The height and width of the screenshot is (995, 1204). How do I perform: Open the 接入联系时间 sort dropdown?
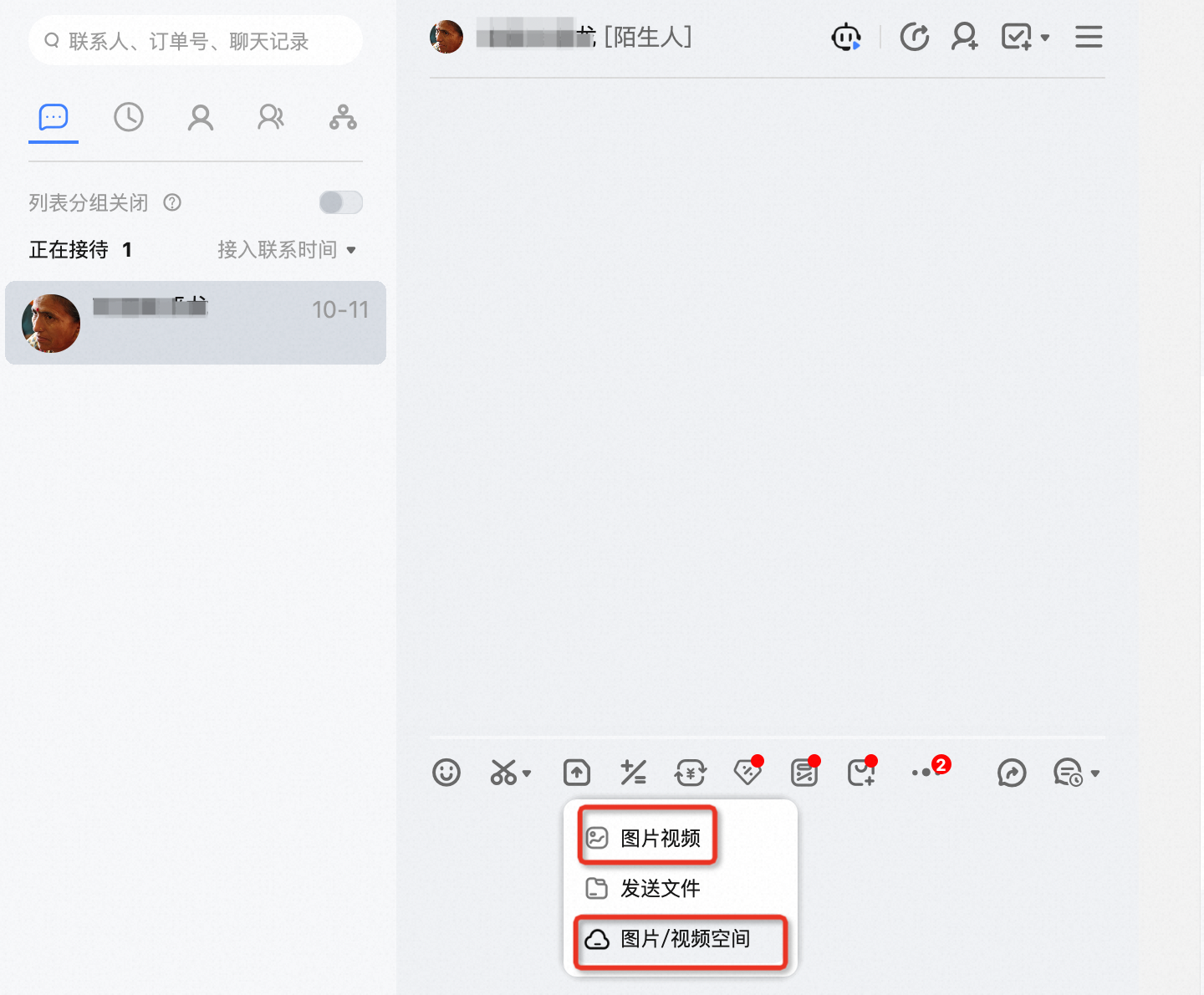coord(287,249)
